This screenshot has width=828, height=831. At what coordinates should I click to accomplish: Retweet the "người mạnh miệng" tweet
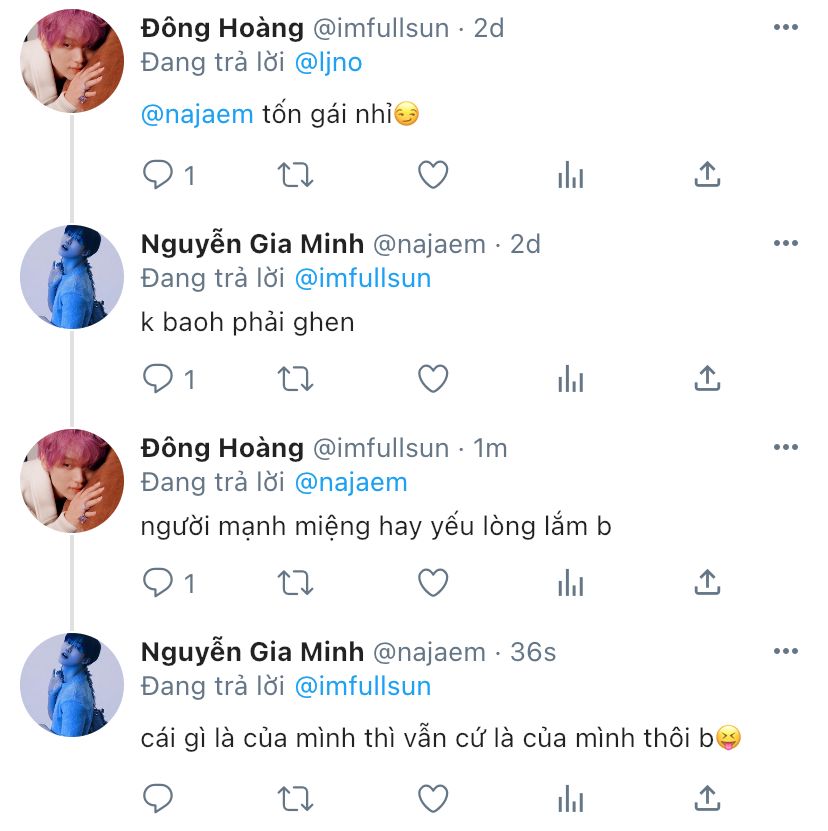click(x=295, y=582)
